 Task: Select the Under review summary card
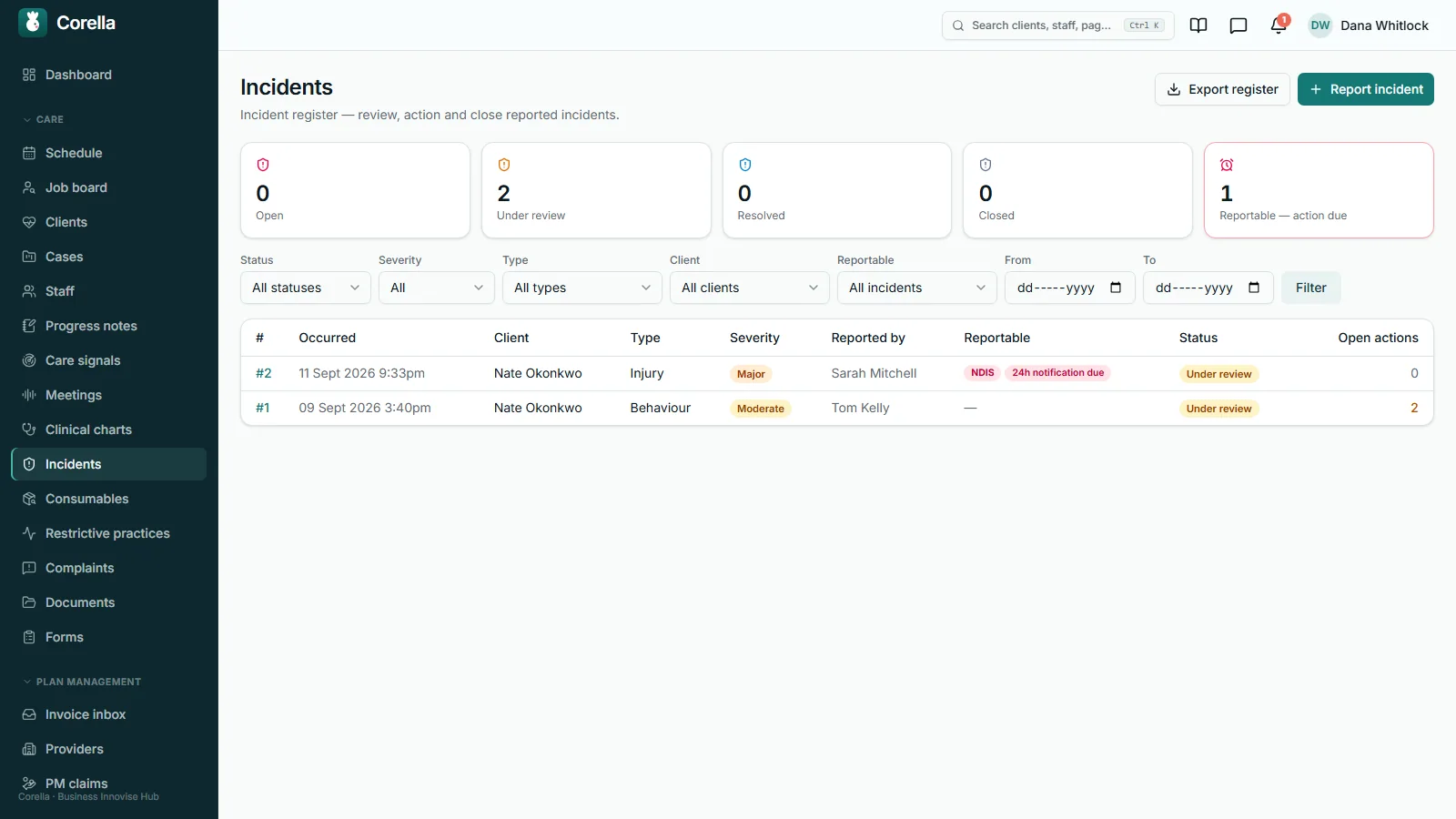(x=596, y=190)
